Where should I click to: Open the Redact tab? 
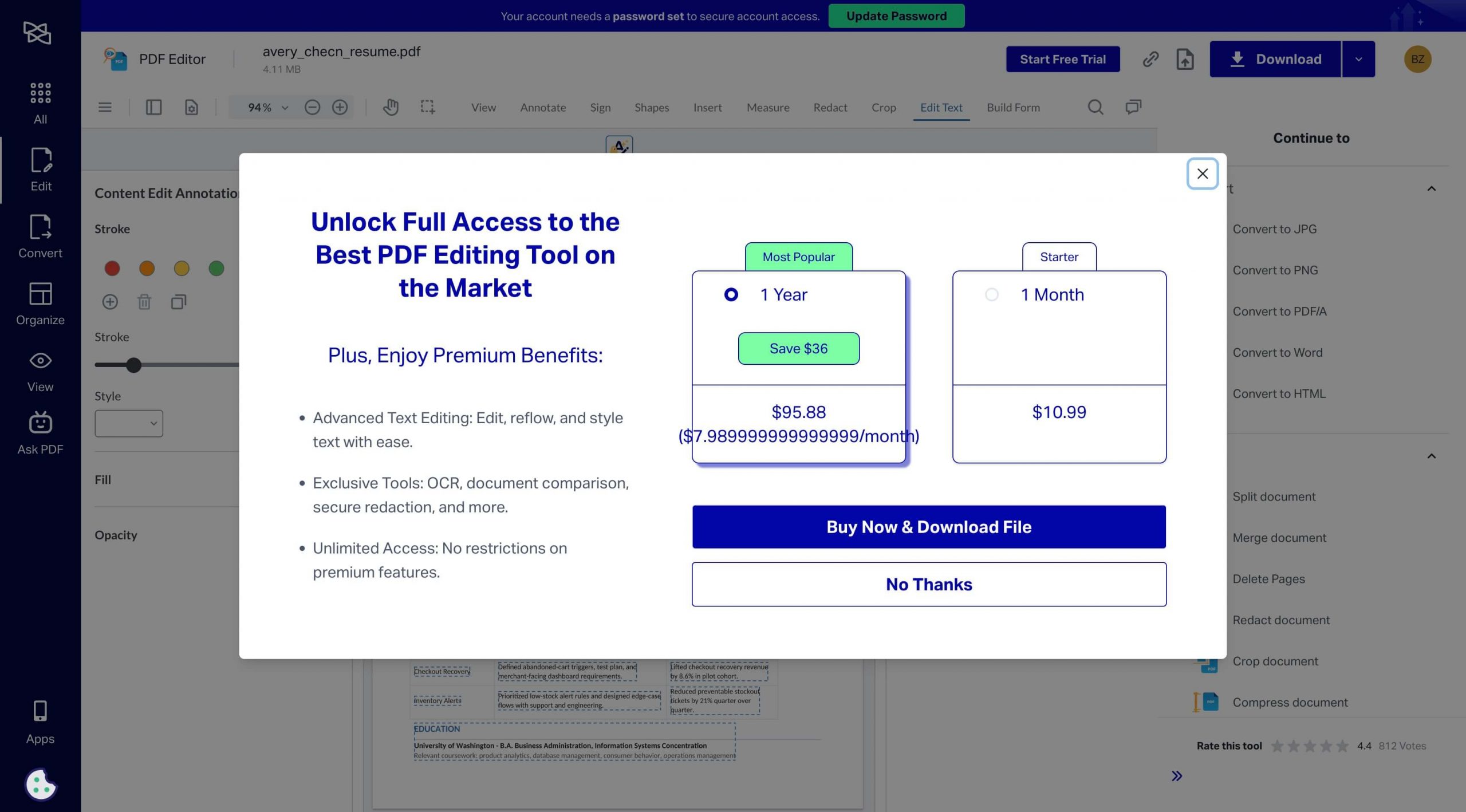830,107
